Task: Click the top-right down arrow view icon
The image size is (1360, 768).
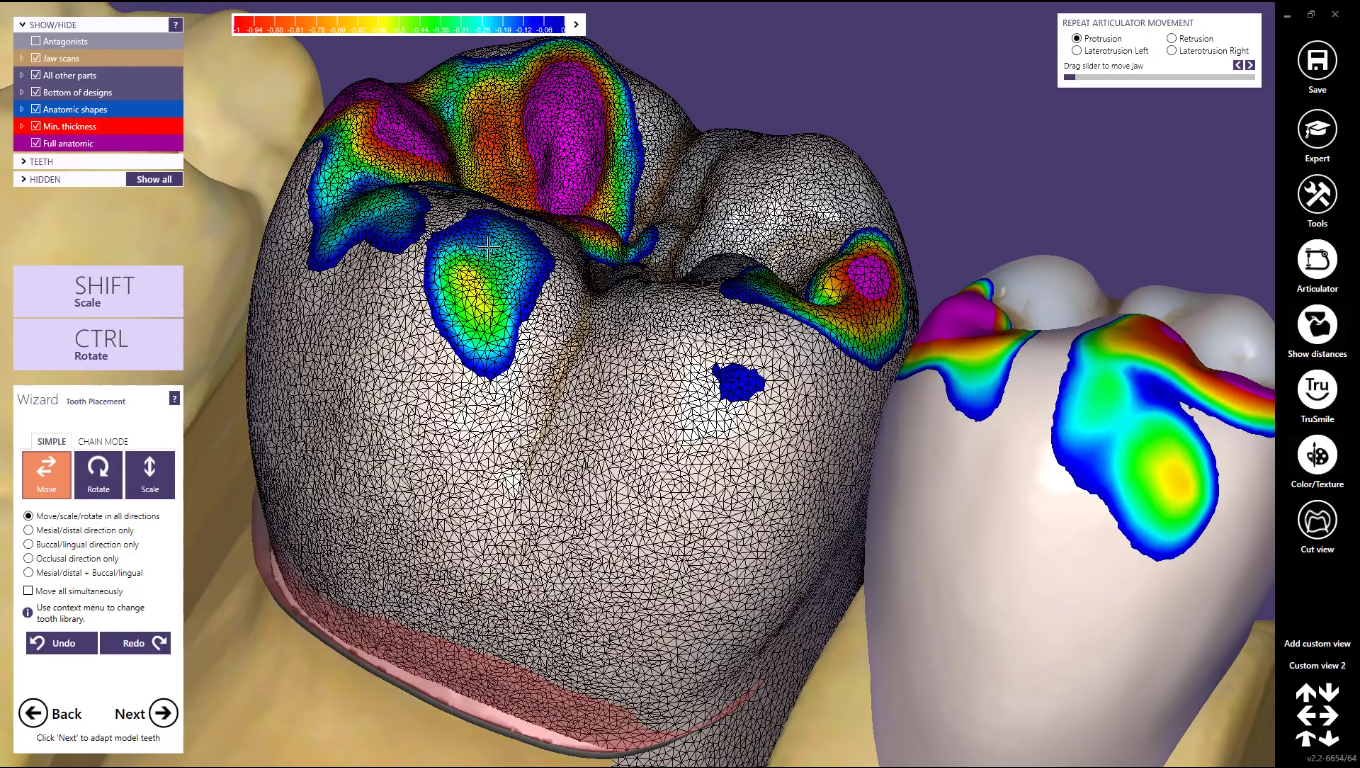Action: pos(1329,693)
